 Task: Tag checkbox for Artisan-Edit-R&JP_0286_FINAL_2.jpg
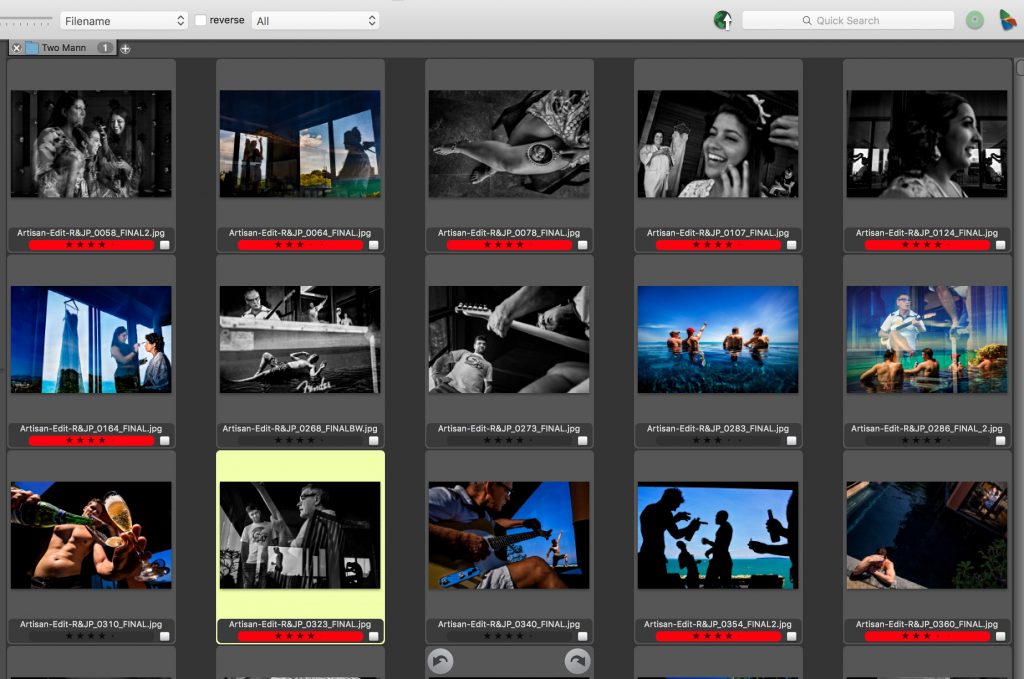pos(1000,441)
